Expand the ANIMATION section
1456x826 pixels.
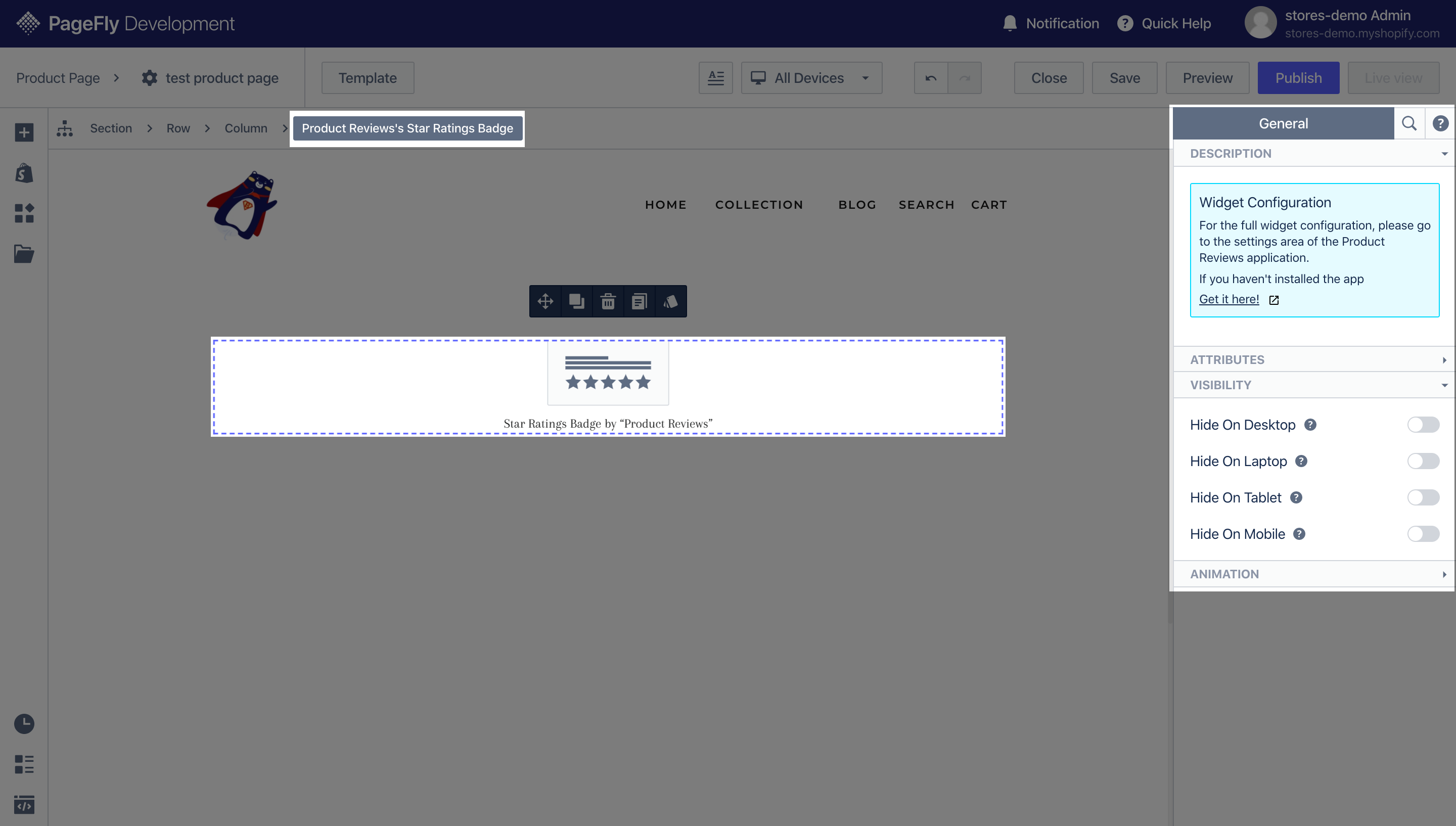click(x=1313, y=574)
